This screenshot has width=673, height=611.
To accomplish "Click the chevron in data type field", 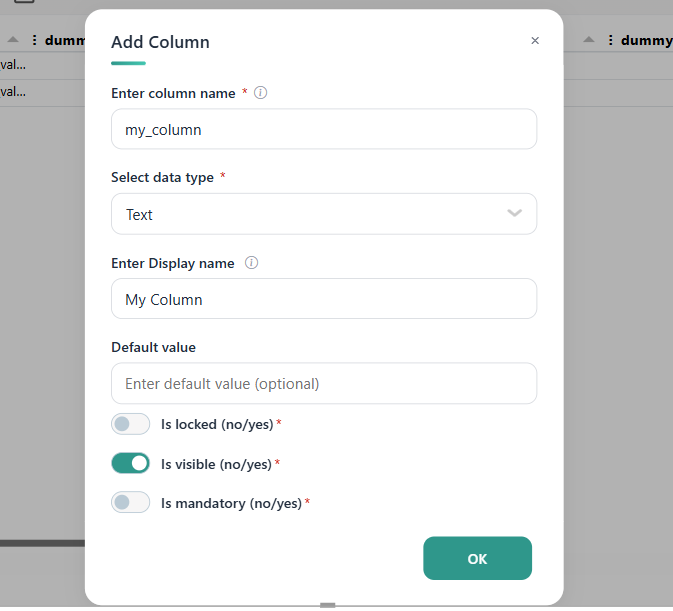I will (514, 213).
